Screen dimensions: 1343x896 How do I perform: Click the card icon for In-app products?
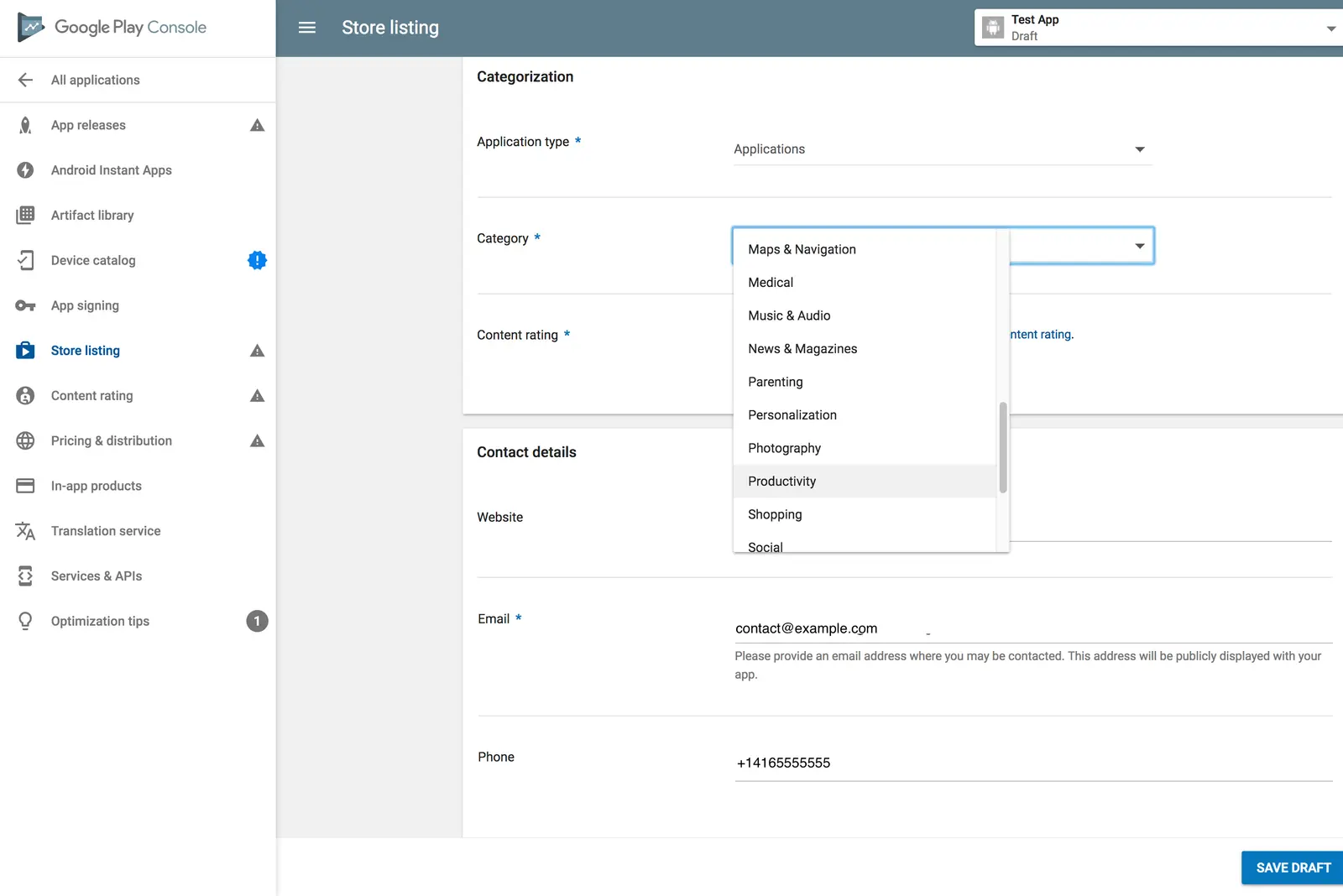26,486
